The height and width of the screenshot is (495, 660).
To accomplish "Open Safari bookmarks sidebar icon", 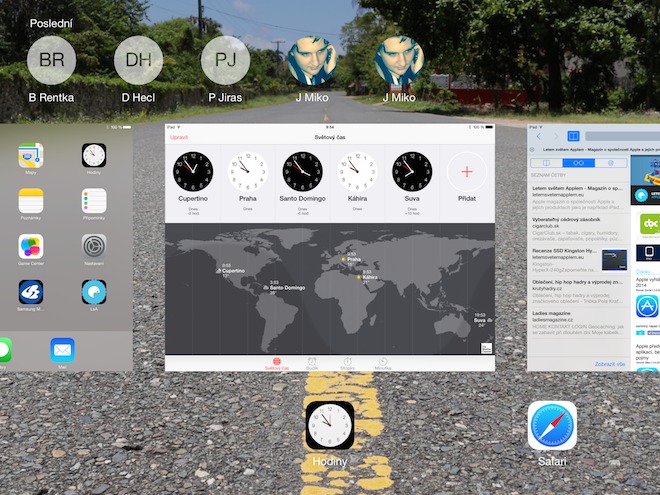I will click(x=574, y=136).
